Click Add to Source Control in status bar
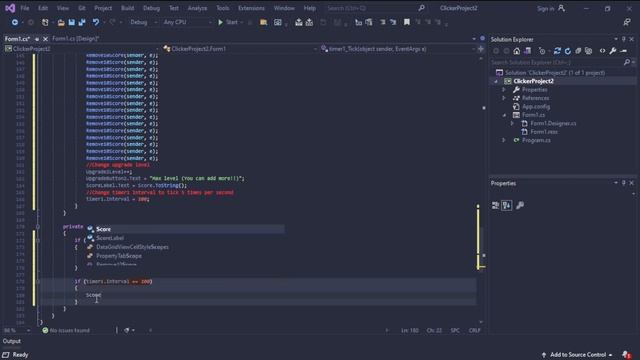 pos(578,355)
